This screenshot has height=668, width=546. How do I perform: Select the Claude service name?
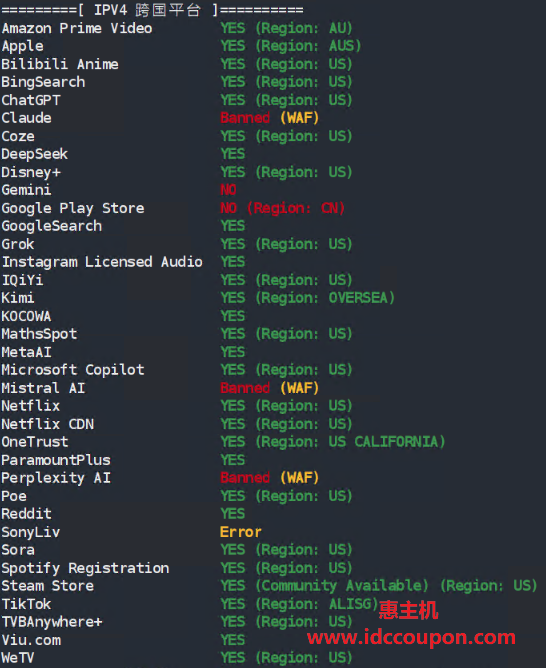pos(26,118)
